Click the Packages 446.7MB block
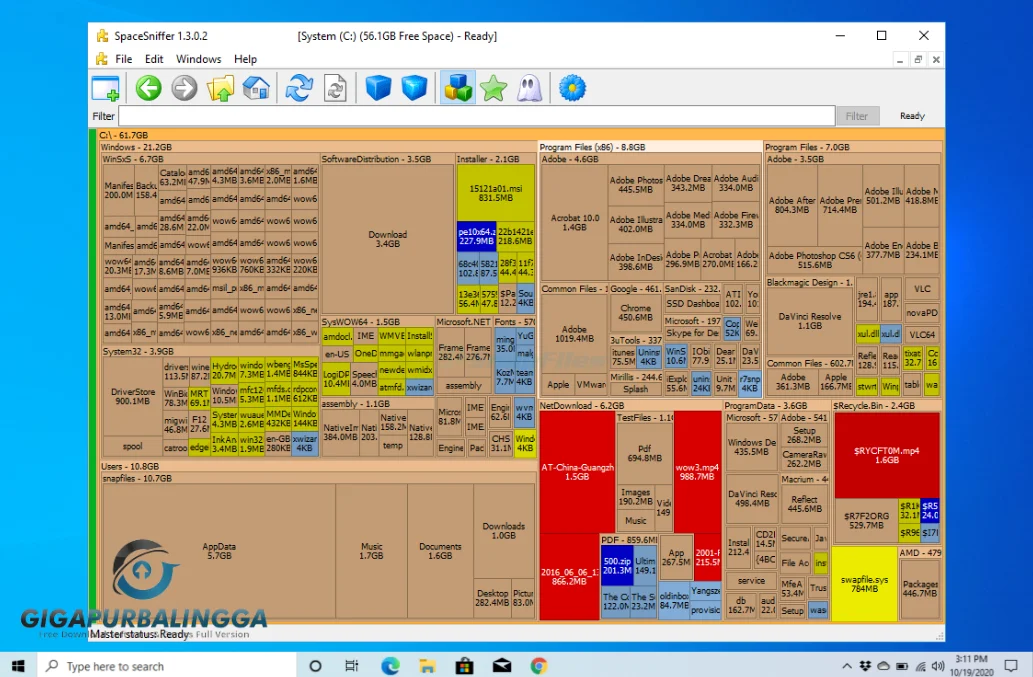 [920, 589]
